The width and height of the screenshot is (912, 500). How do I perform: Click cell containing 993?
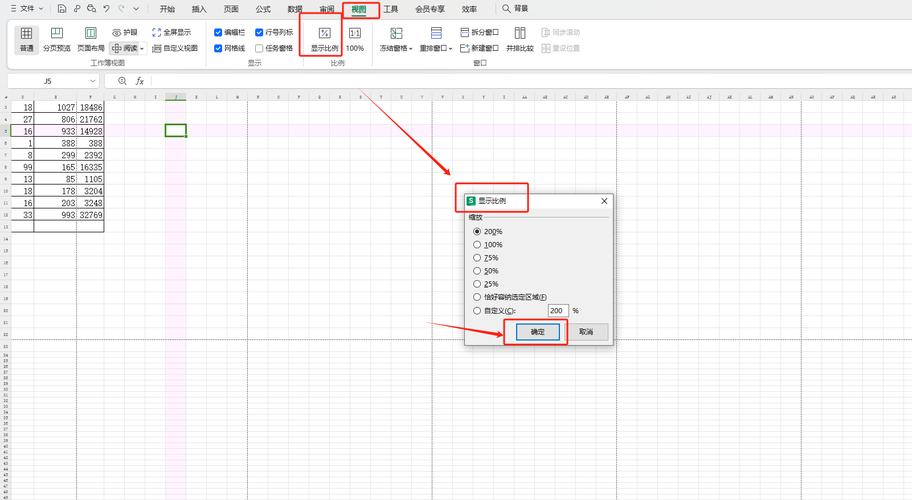point(55,215)
